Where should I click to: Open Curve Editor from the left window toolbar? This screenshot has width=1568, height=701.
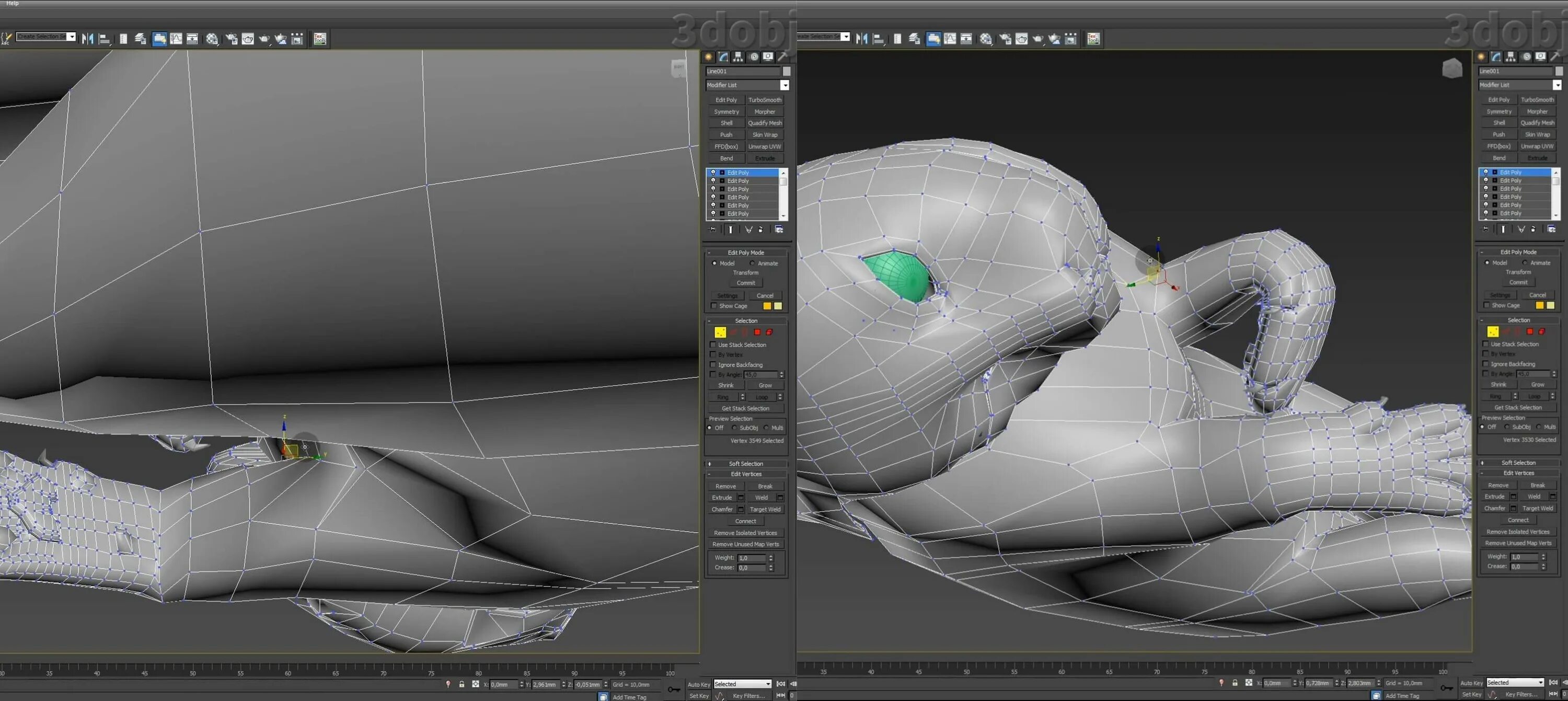177,39
